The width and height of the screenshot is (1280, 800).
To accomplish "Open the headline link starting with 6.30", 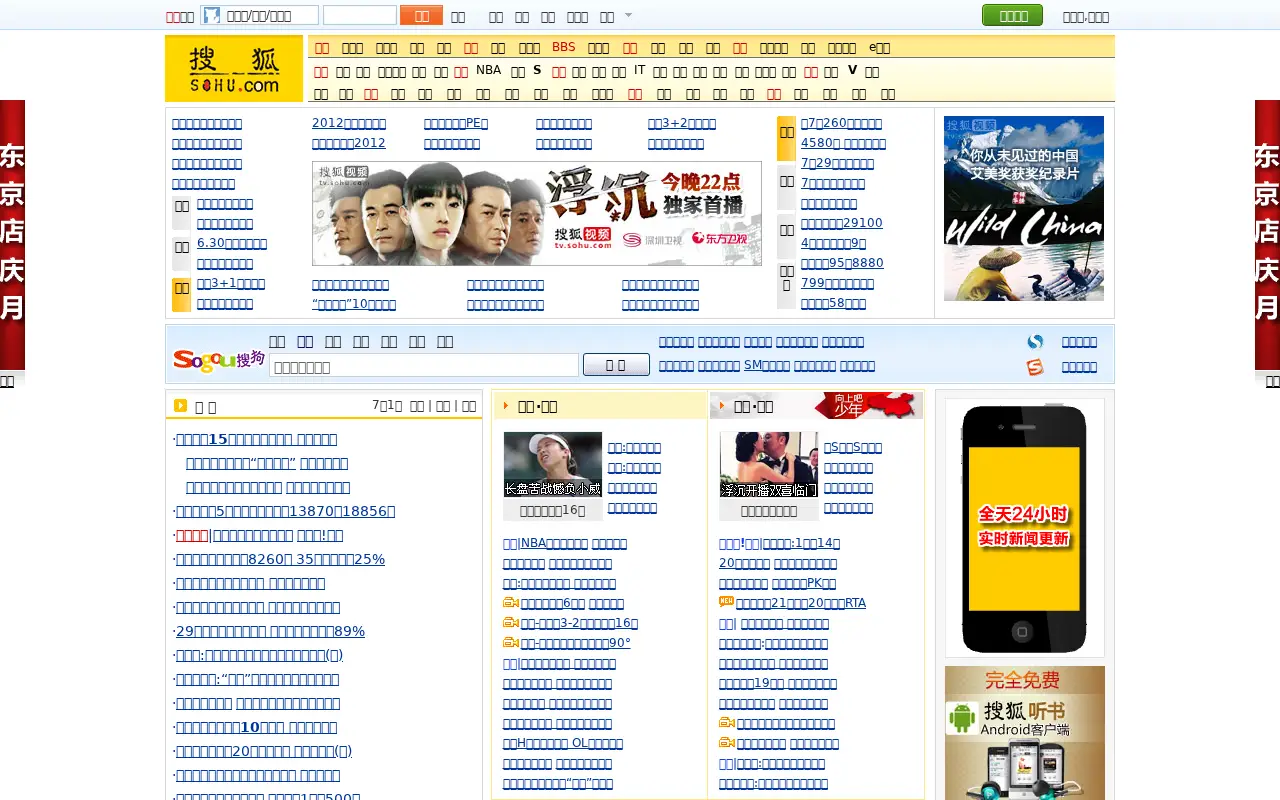I will click(232, 243).
